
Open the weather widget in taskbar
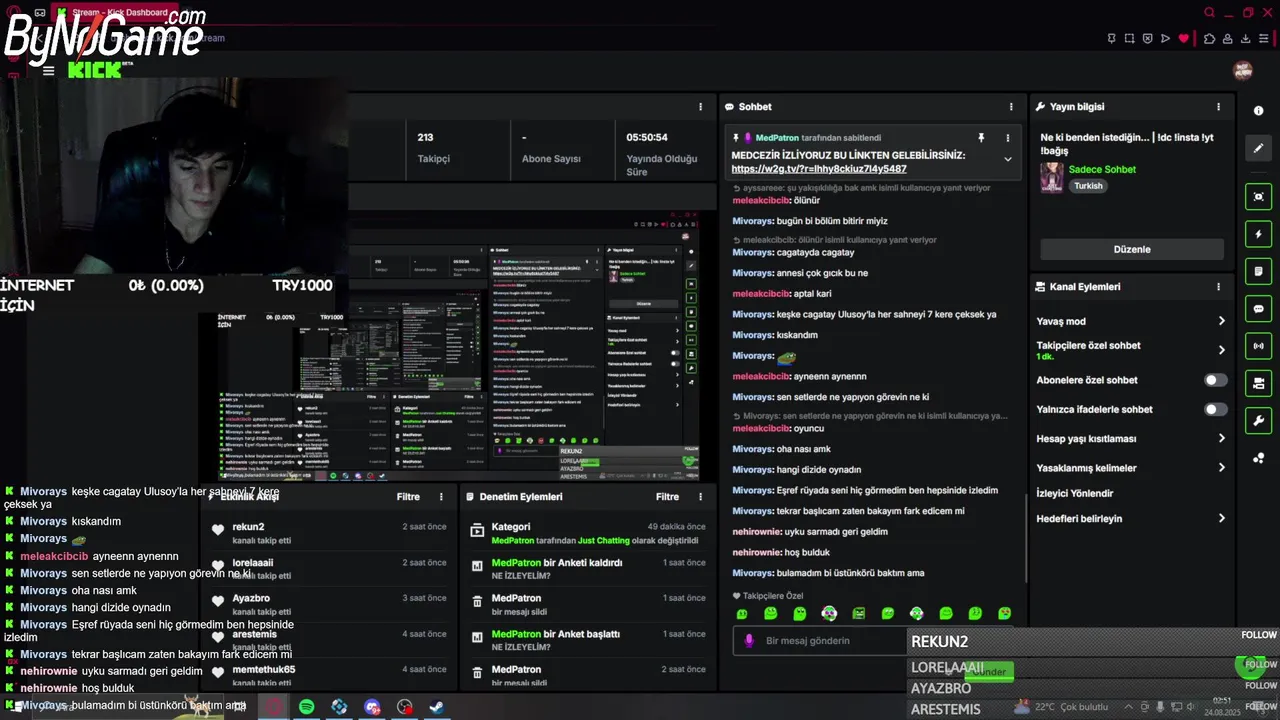pyautogui.click(x=1061, y=707)
